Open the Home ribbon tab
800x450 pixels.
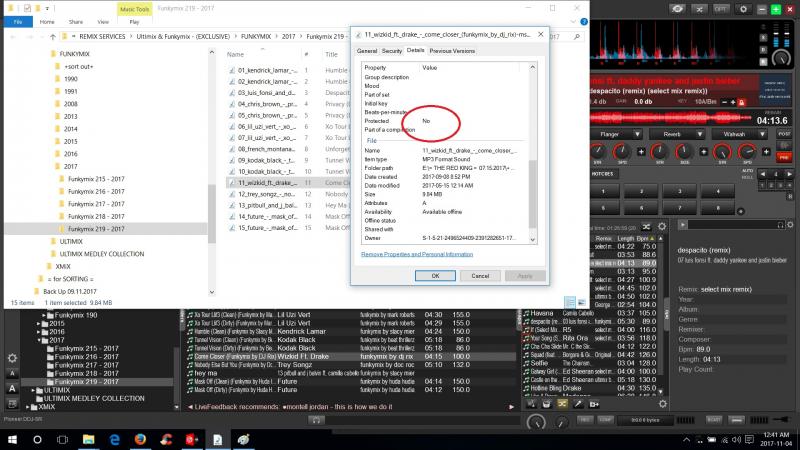click(47, 22)
